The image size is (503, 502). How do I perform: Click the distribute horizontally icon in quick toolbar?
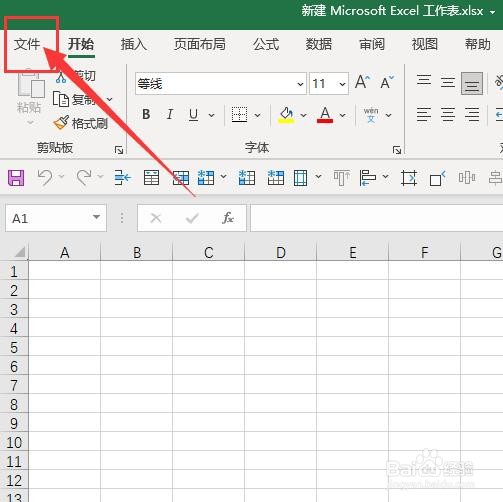tap(467, 177)
